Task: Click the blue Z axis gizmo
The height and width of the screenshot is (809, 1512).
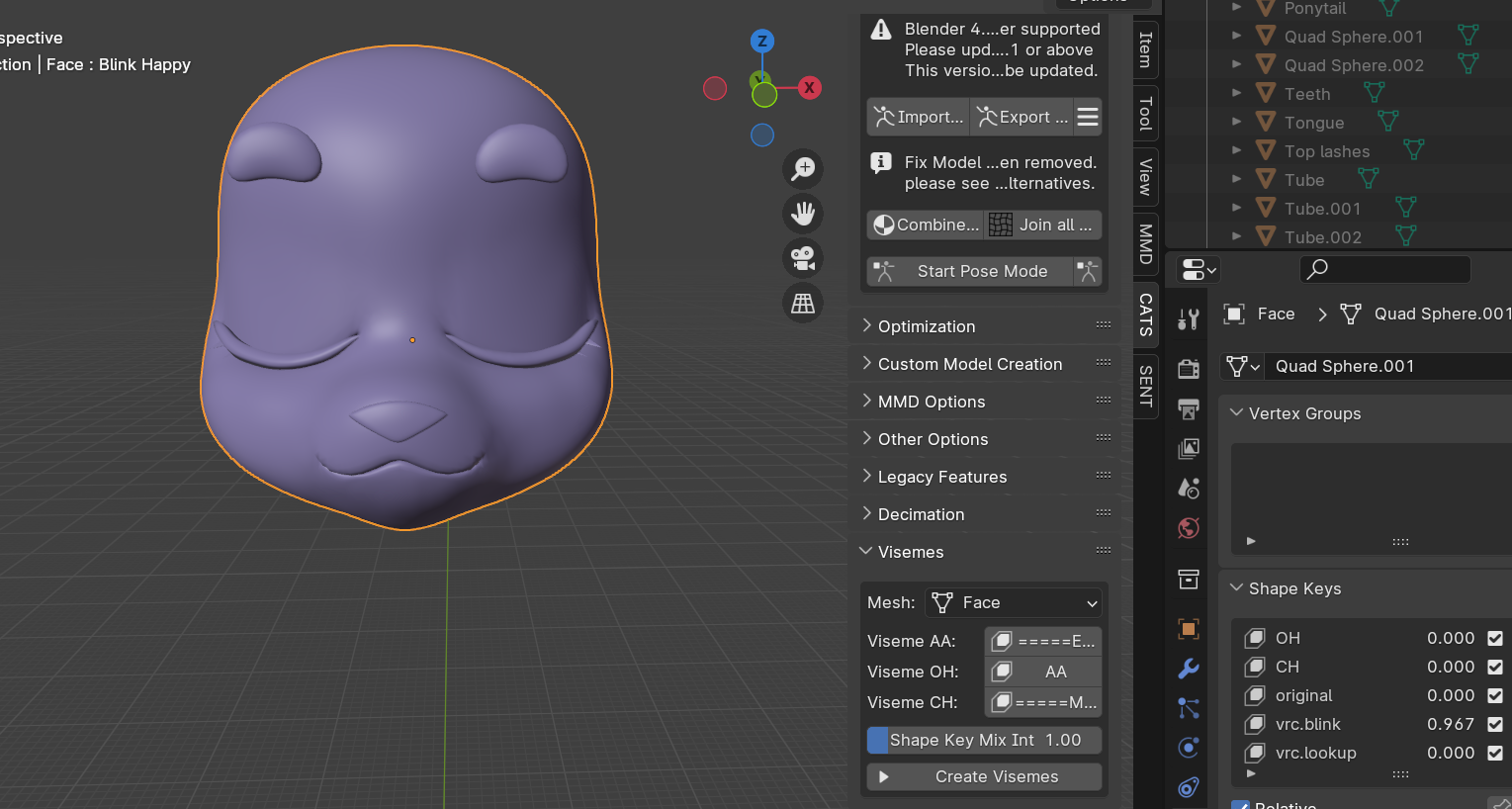Action: click(761, 41)
